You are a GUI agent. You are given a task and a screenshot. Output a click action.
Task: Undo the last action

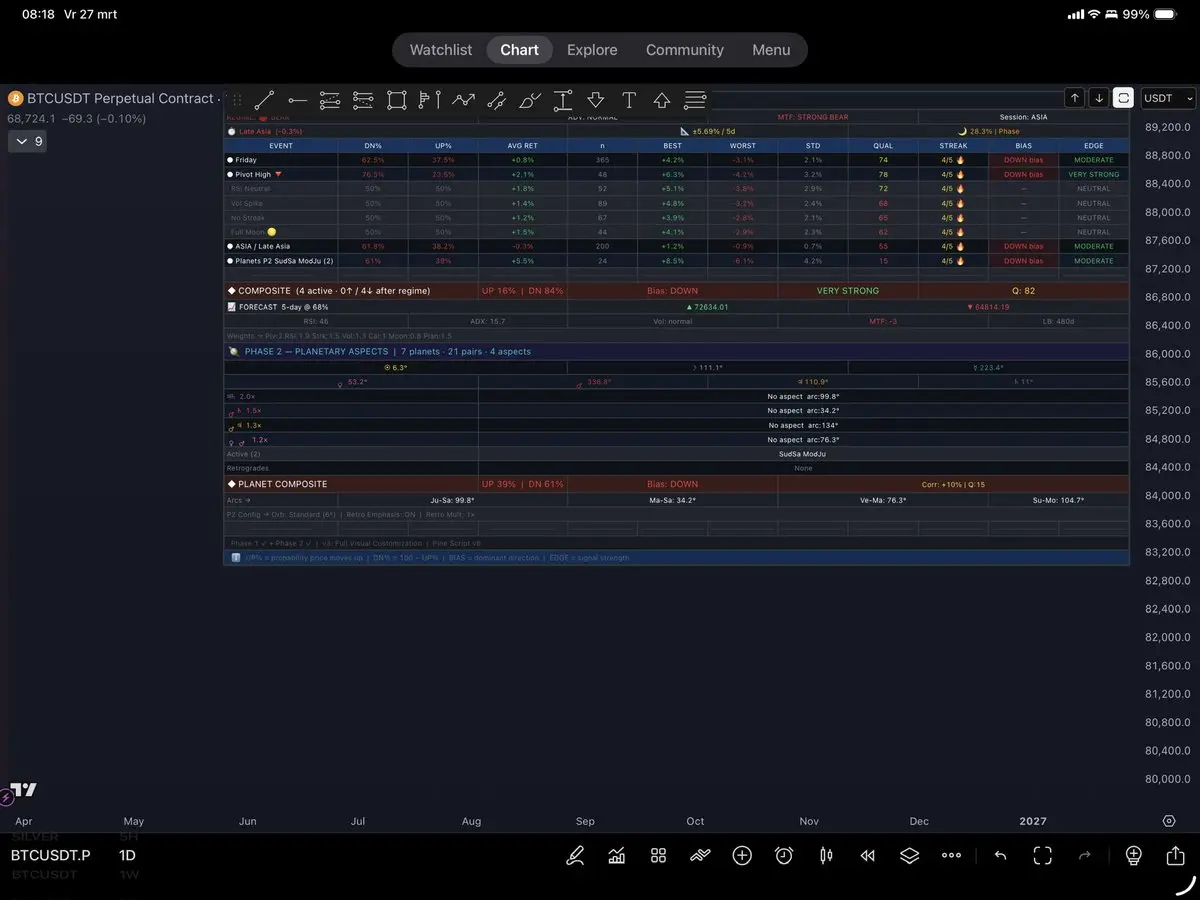[1000, 855]
